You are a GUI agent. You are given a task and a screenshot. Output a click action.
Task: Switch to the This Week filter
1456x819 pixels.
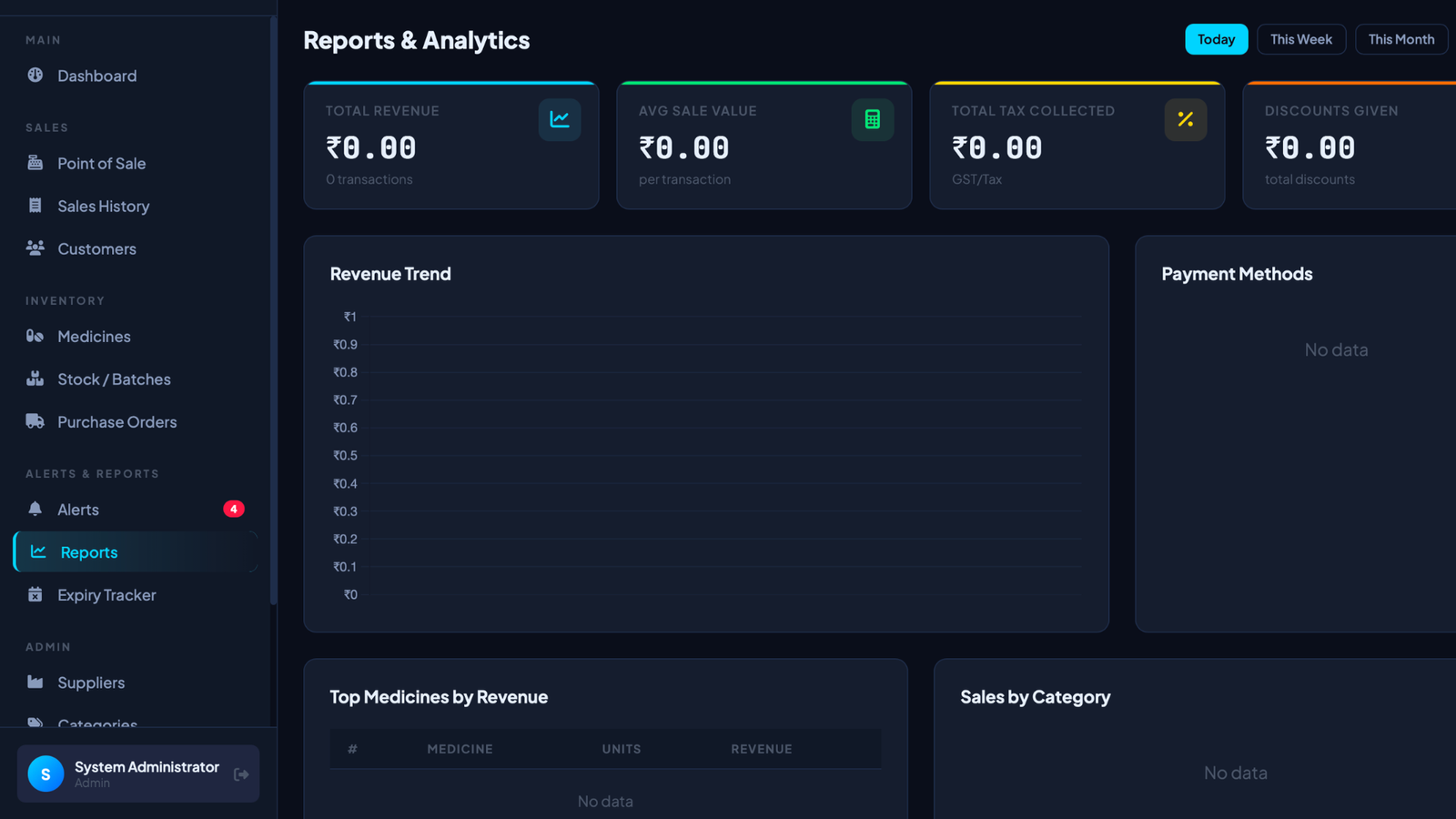1301,39
